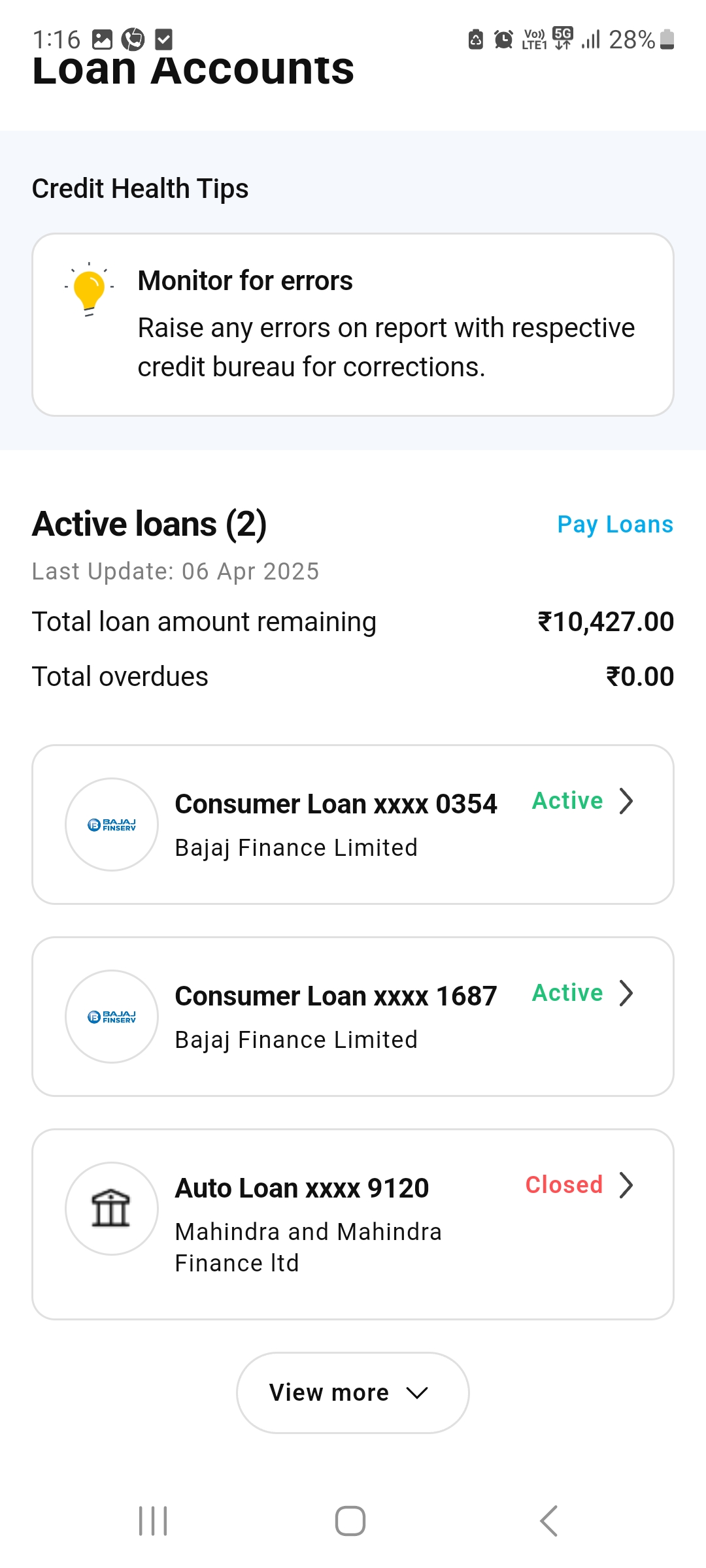Tap the Pay Loans link
706x1568 pixels.
click(x=615, y=524)
